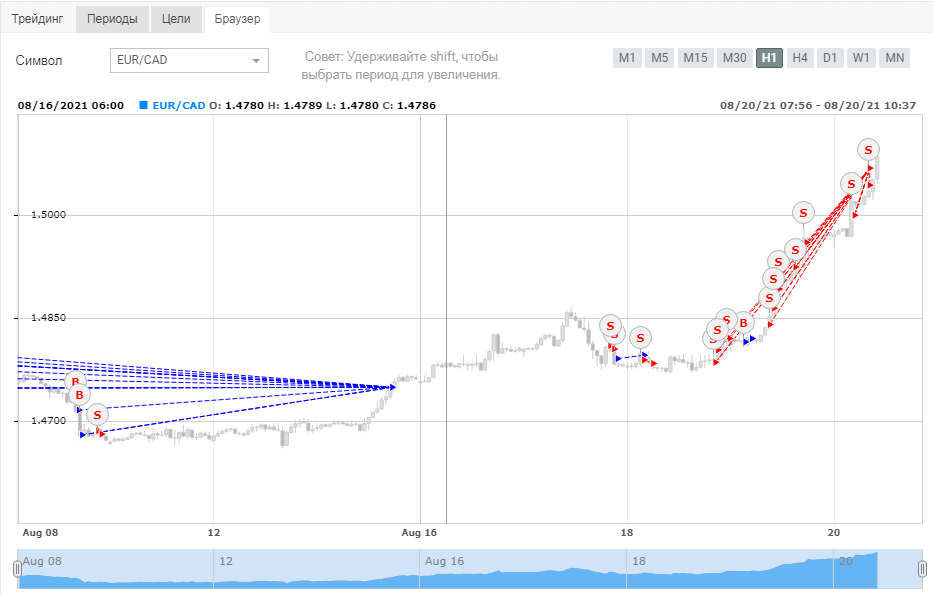This screenshot has height=595, width=933.
Task: Click the lower B buy marker near Aug 08
Action: pyautogui.click(x=79, y=395)
